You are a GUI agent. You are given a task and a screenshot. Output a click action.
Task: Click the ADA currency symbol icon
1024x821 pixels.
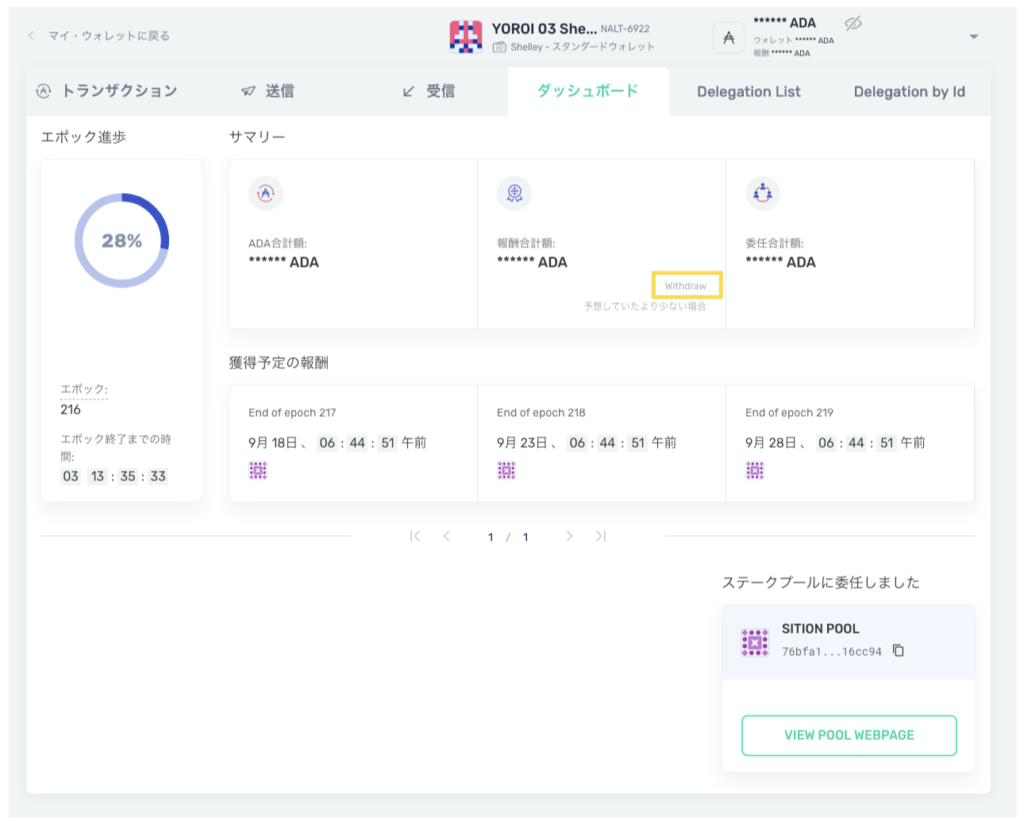728,37
